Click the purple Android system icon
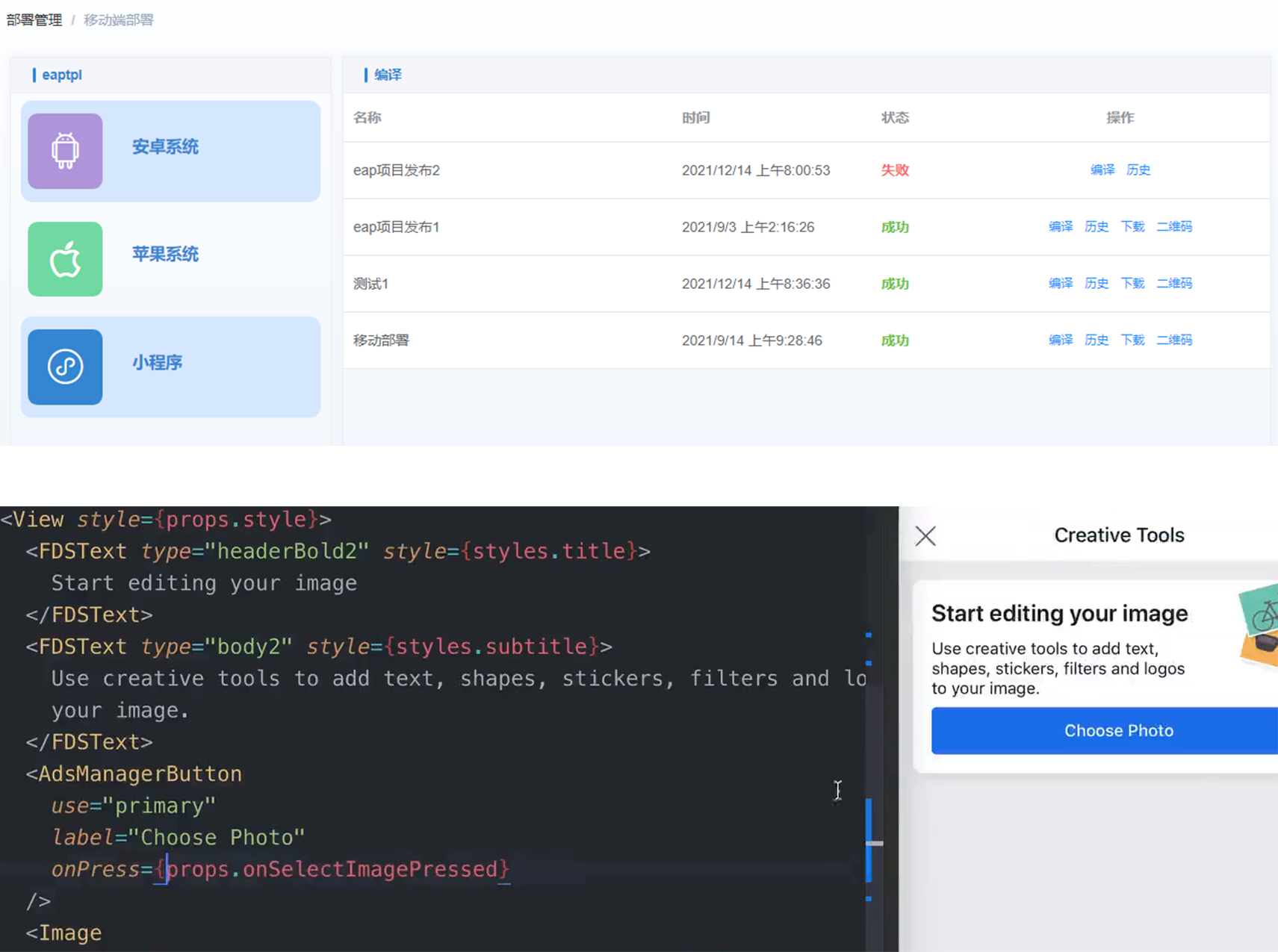The image size is (1278, 952). (65, 151)
